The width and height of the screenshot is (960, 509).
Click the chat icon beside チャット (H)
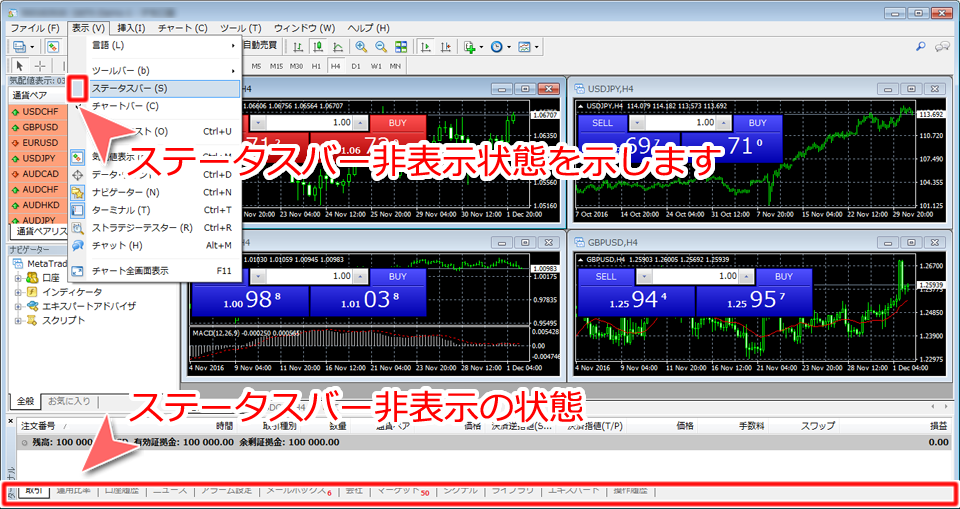tap(78, 246)
